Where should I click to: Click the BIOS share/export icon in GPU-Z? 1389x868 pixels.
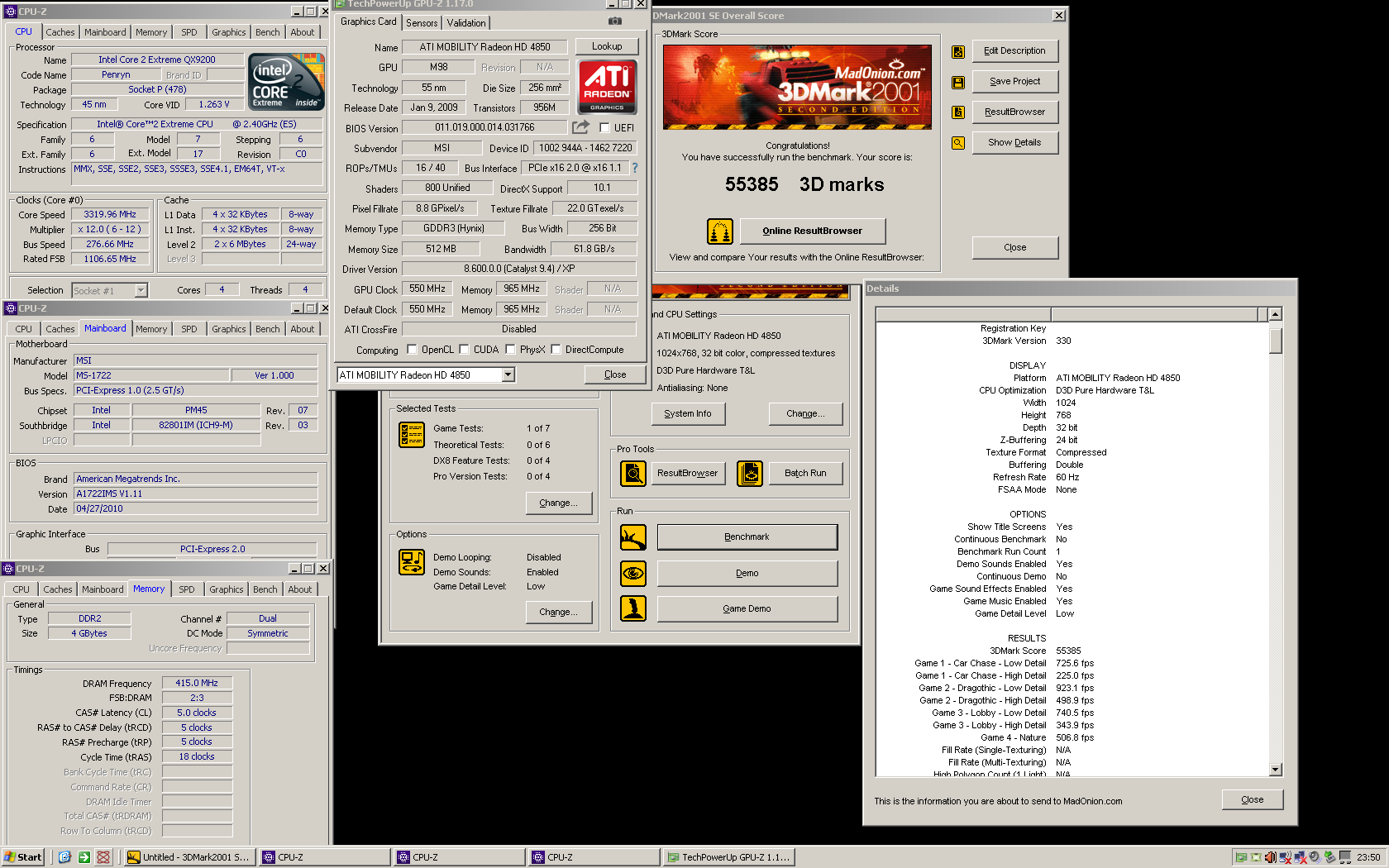581,127
